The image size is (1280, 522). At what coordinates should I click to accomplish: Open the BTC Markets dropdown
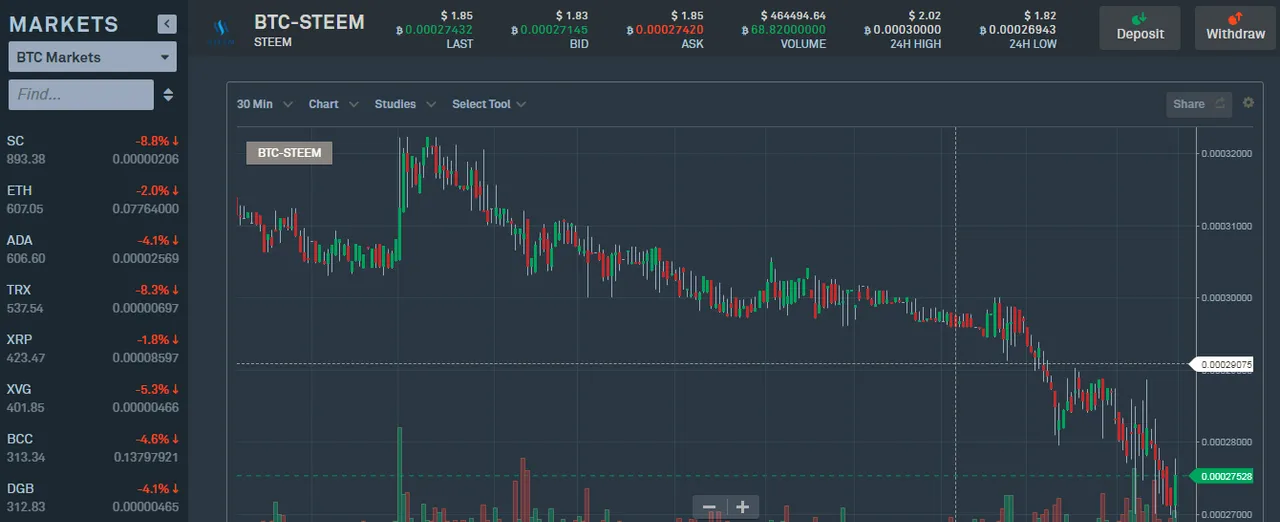pos(93,57)
